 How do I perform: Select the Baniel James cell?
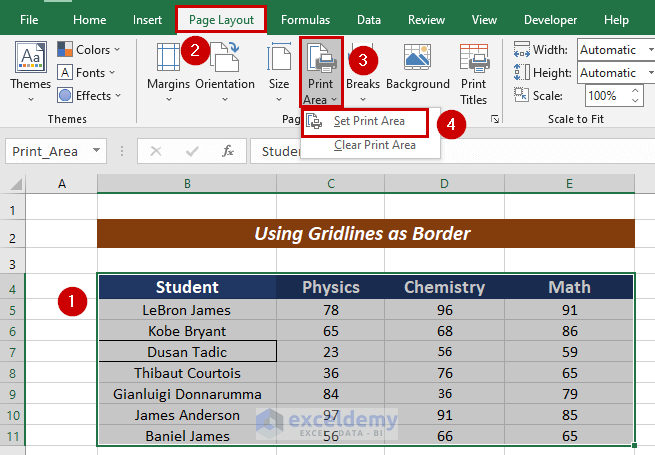click(187, 436)
